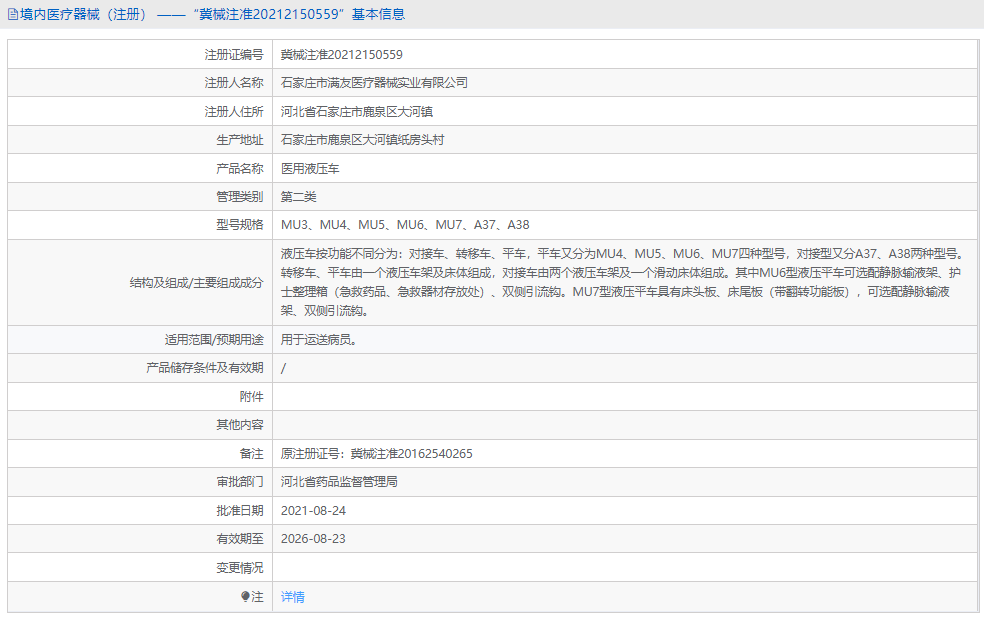Screen dimensions: 984x618
Task: Click the 结构及组成/主要组成成分 label
Action: click(x=196, y=283)
